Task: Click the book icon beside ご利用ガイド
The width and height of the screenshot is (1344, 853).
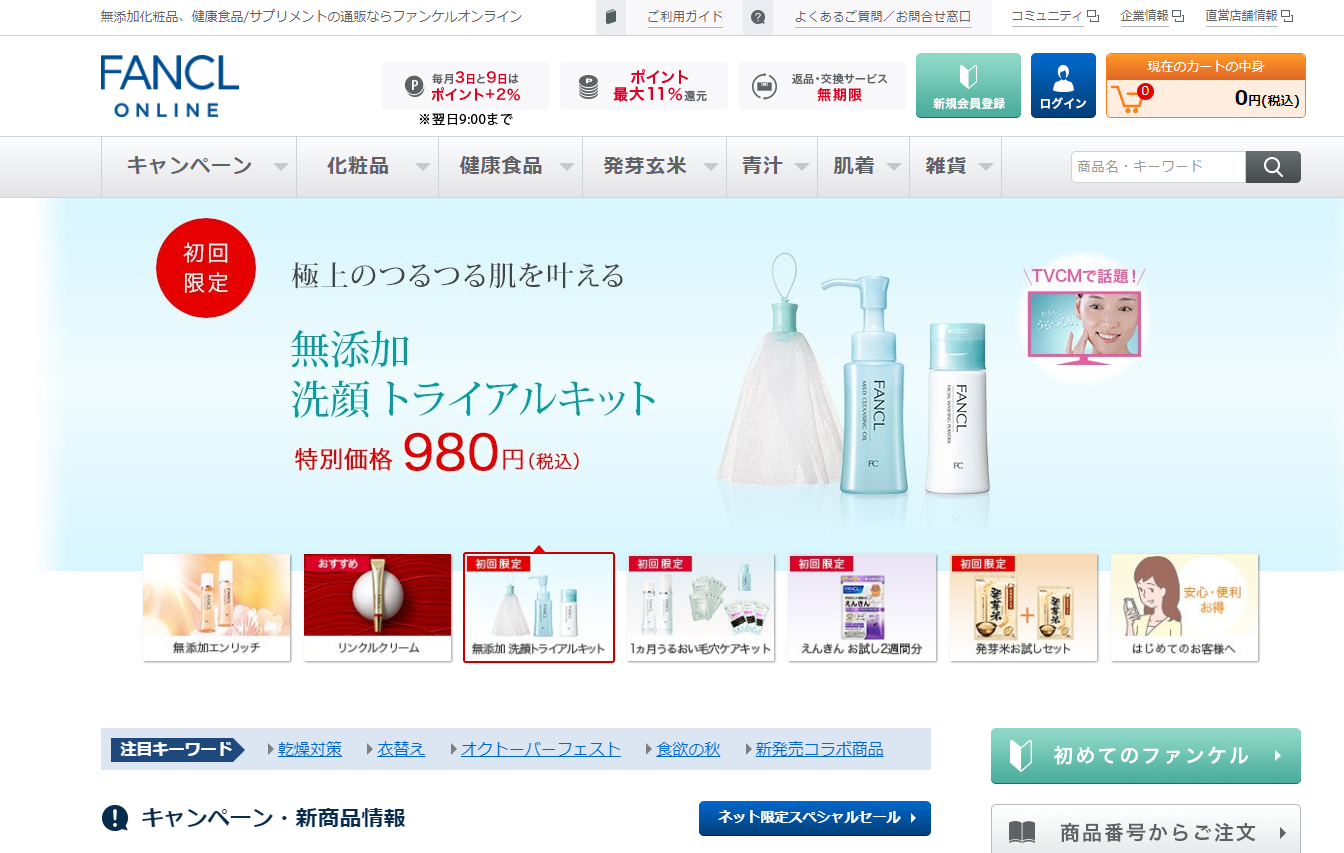Action: 611,17
